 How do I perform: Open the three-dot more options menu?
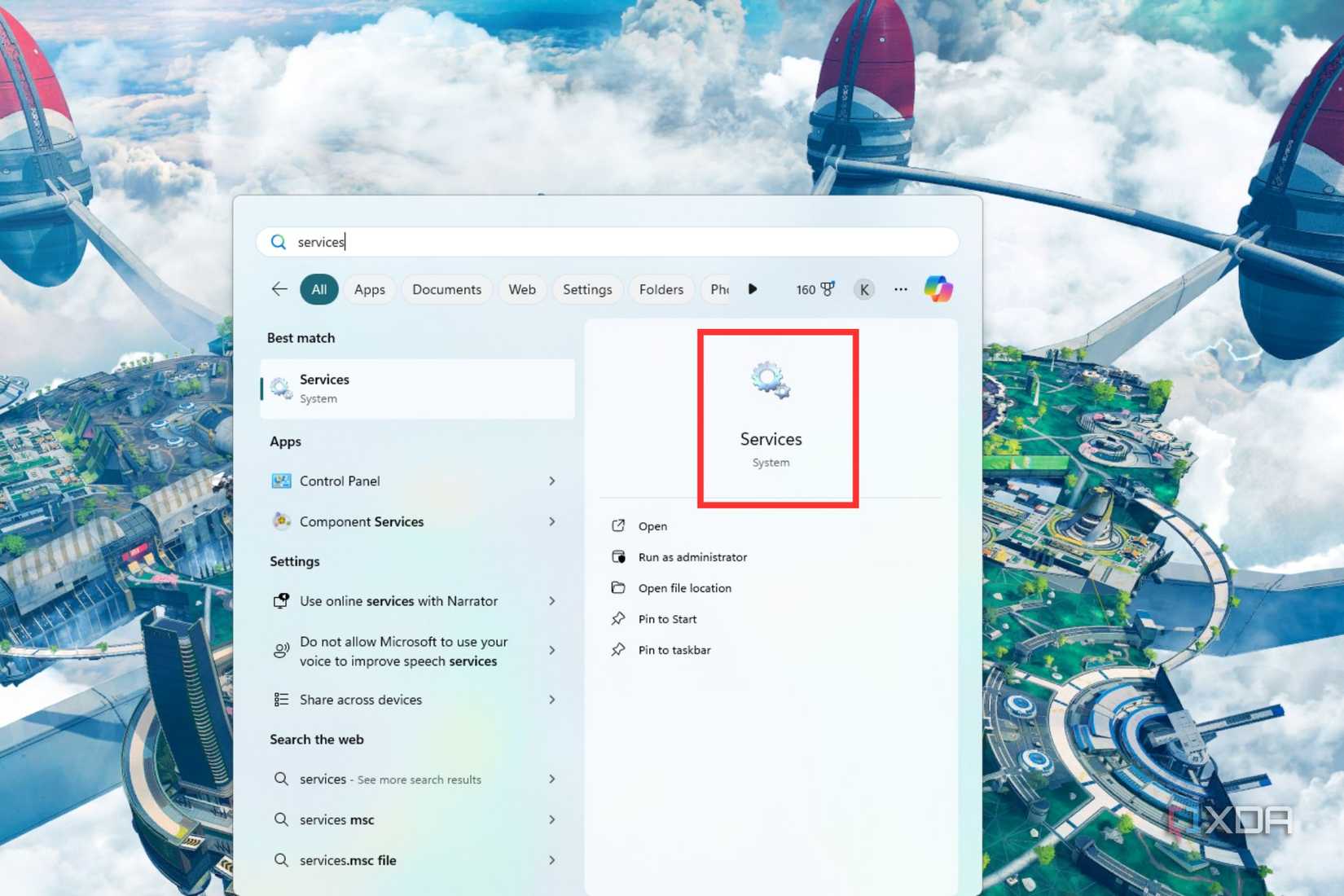click(x=901, y=289)
